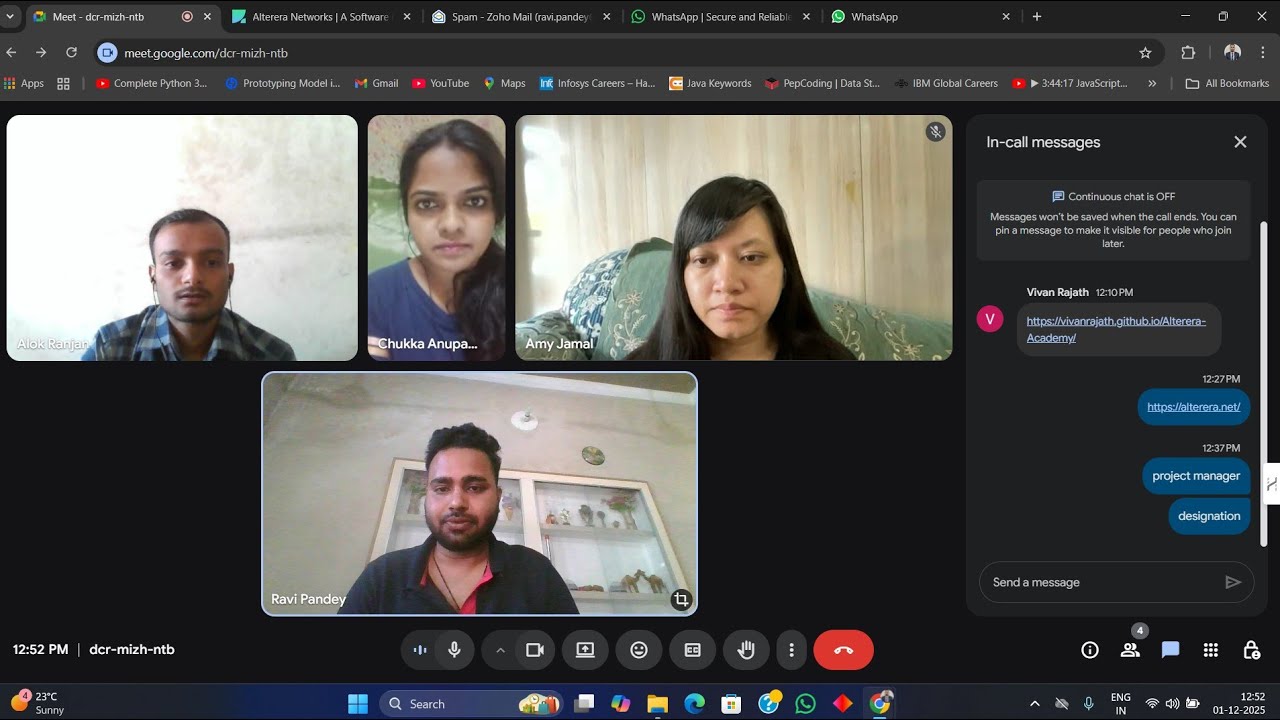The width and height of the screenshot is (1280, 720).
Task: Open the weather widget showing 23°C Sunny
Action: pos(37,703)
